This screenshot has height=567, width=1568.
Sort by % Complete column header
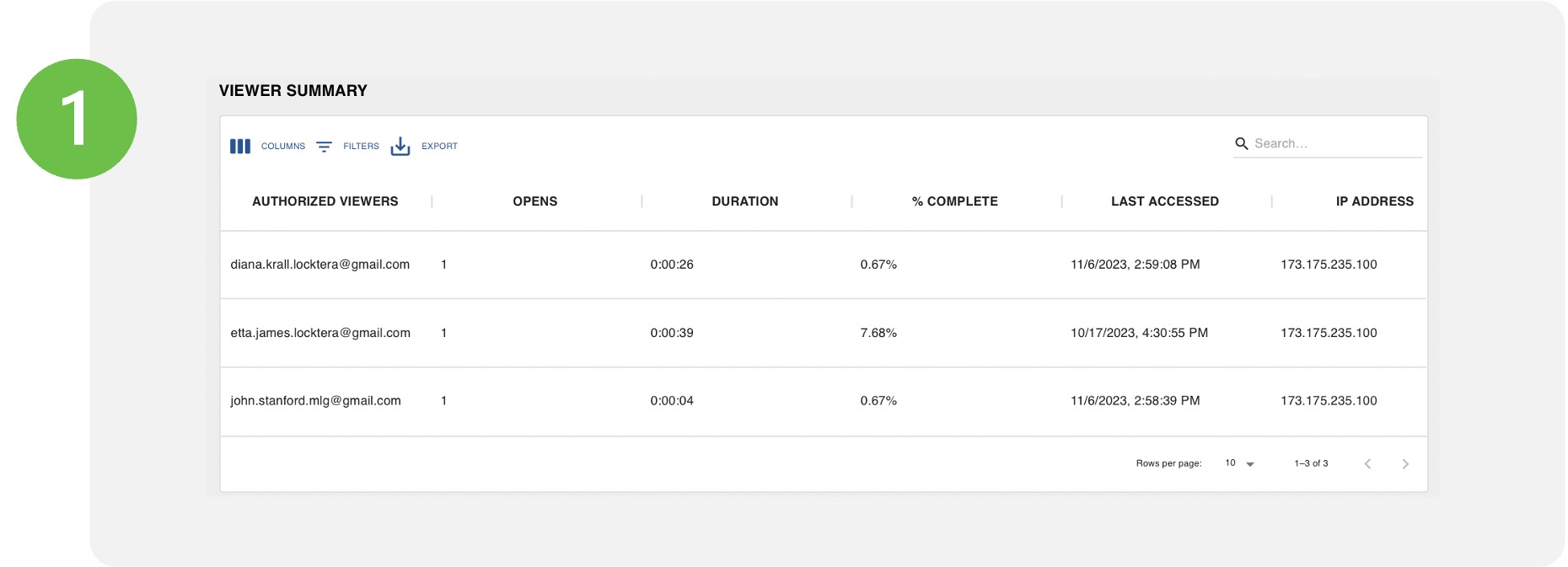[x=954, y=201]
